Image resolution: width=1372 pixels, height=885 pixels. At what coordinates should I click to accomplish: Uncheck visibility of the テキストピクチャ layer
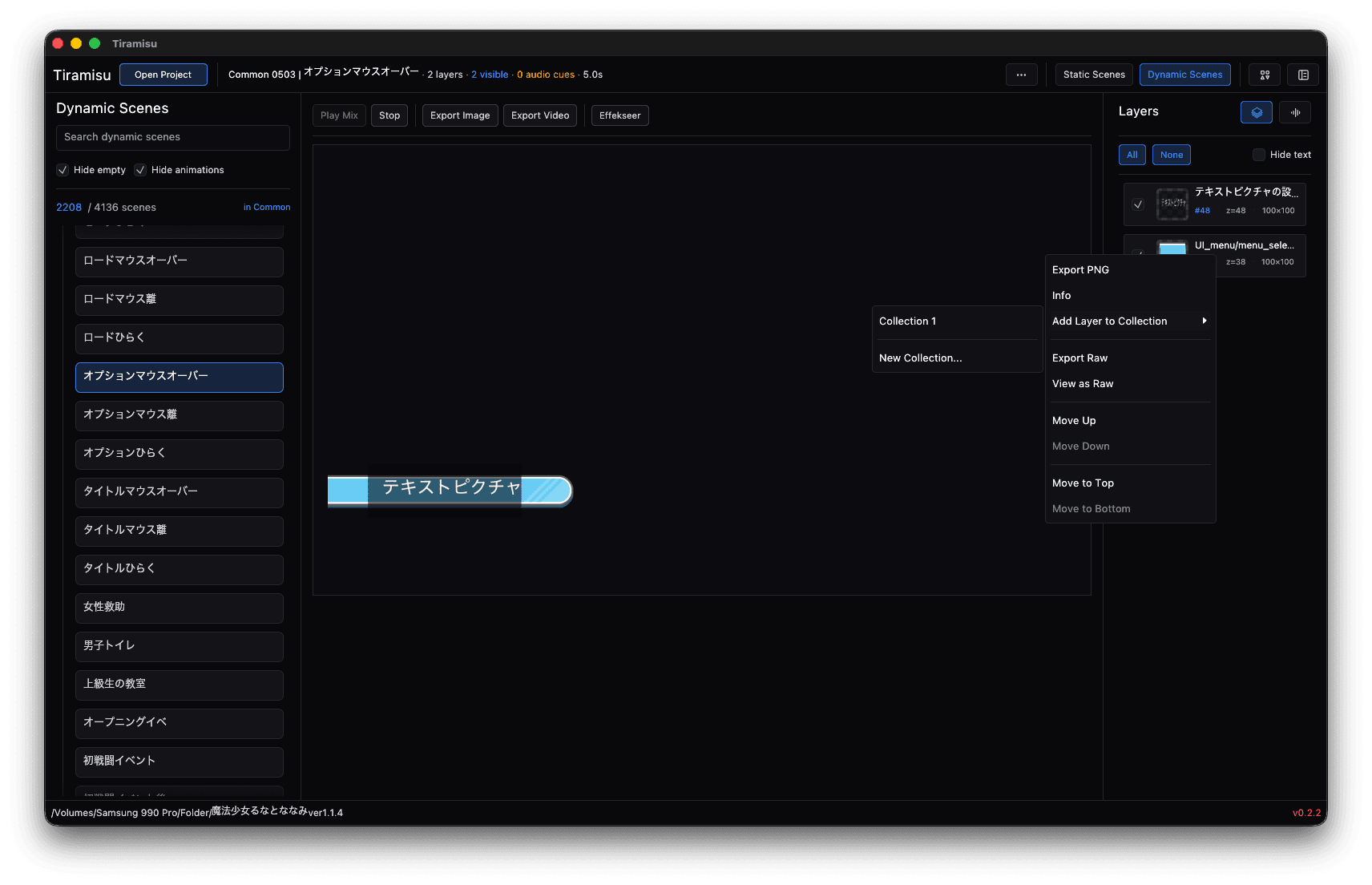[x=1138, y=204]
